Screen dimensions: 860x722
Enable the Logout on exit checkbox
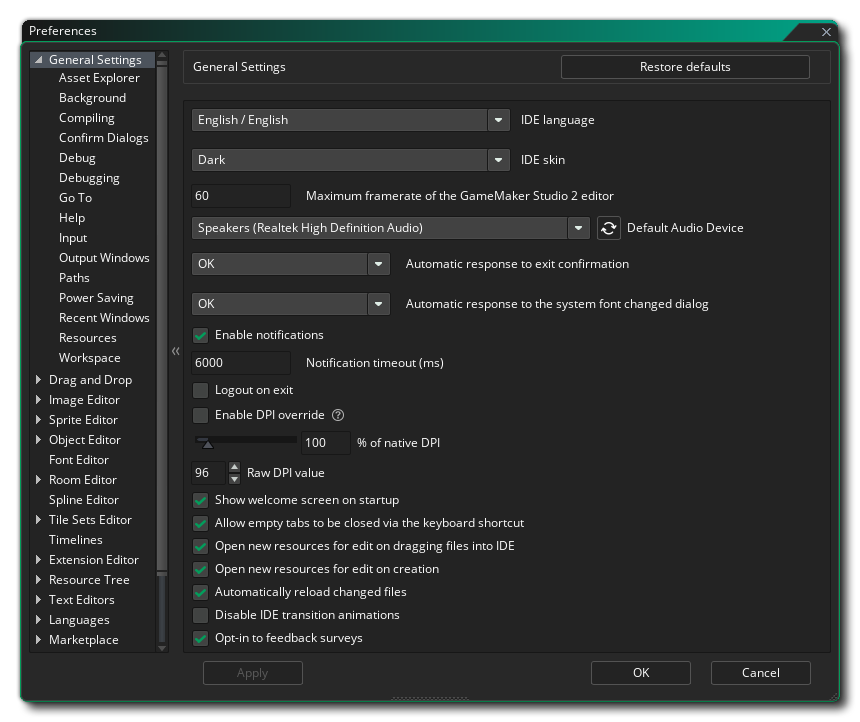pyautogui.click(x=201, y=390)
